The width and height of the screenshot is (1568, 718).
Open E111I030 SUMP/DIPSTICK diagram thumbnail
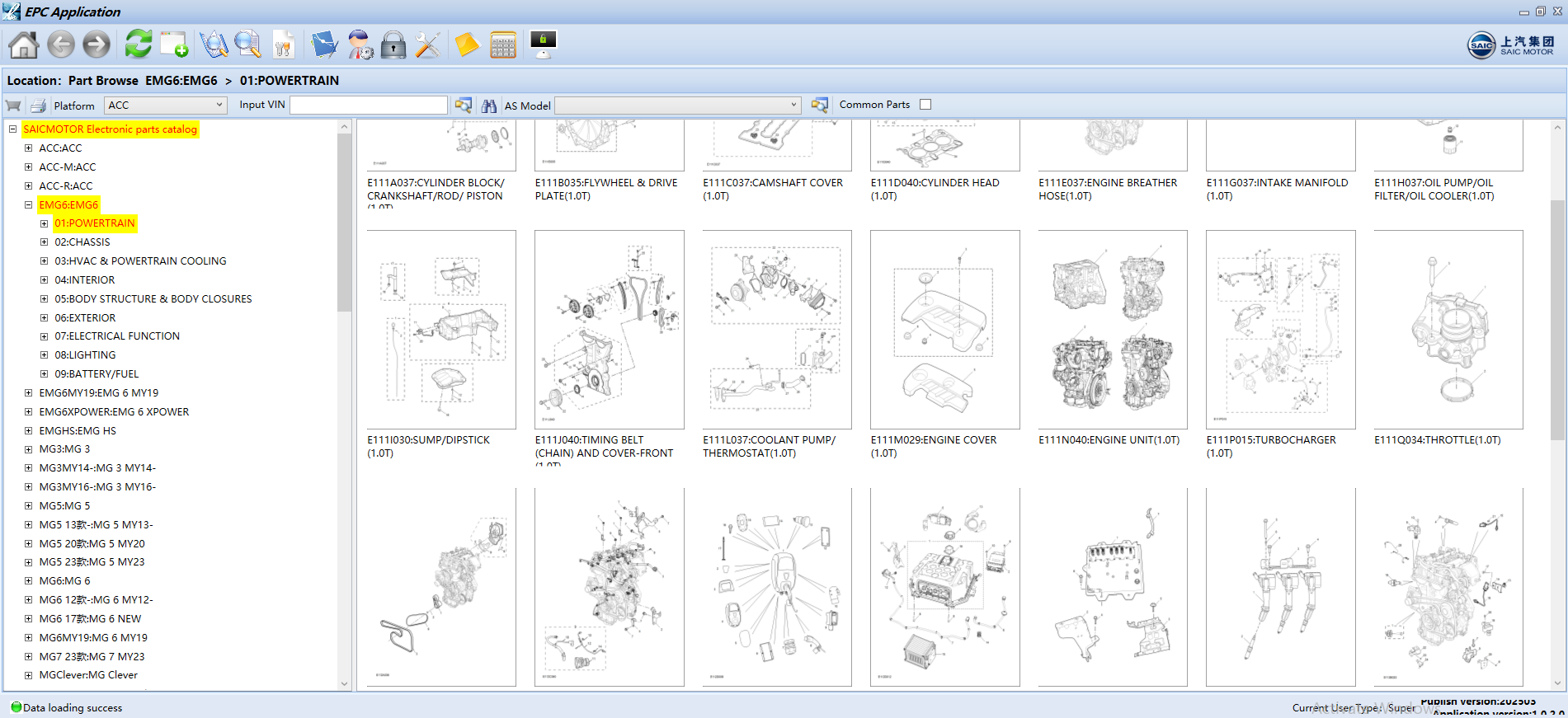tap(441, 330)
